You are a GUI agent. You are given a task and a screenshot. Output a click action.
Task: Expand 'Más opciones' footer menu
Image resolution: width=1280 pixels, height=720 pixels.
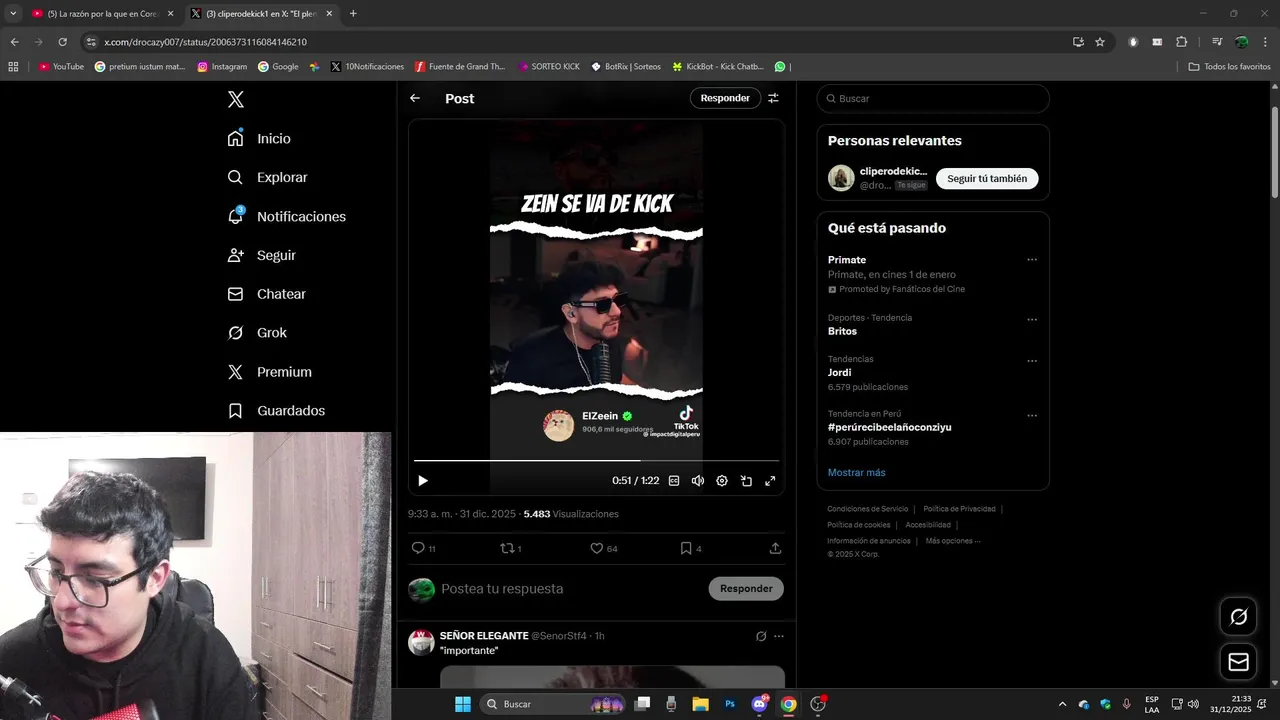point(953,541)
